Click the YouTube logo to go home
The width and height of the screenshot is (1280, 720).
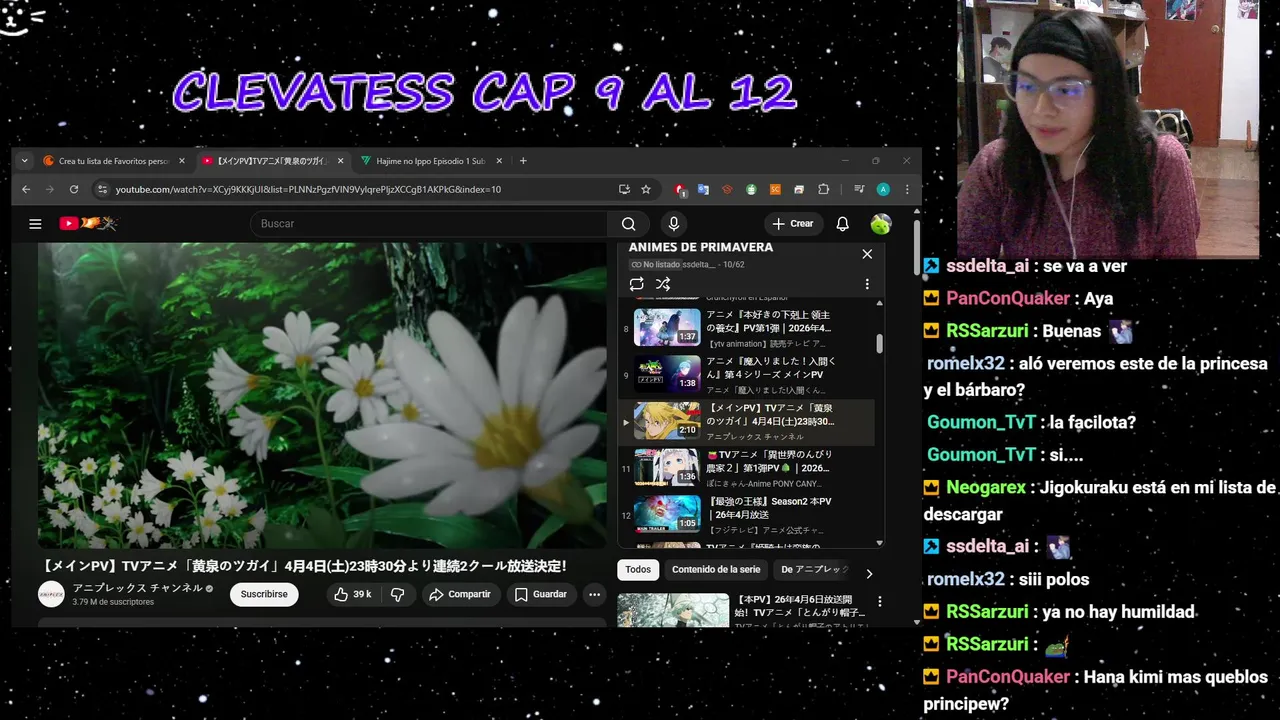pos(88,224)
